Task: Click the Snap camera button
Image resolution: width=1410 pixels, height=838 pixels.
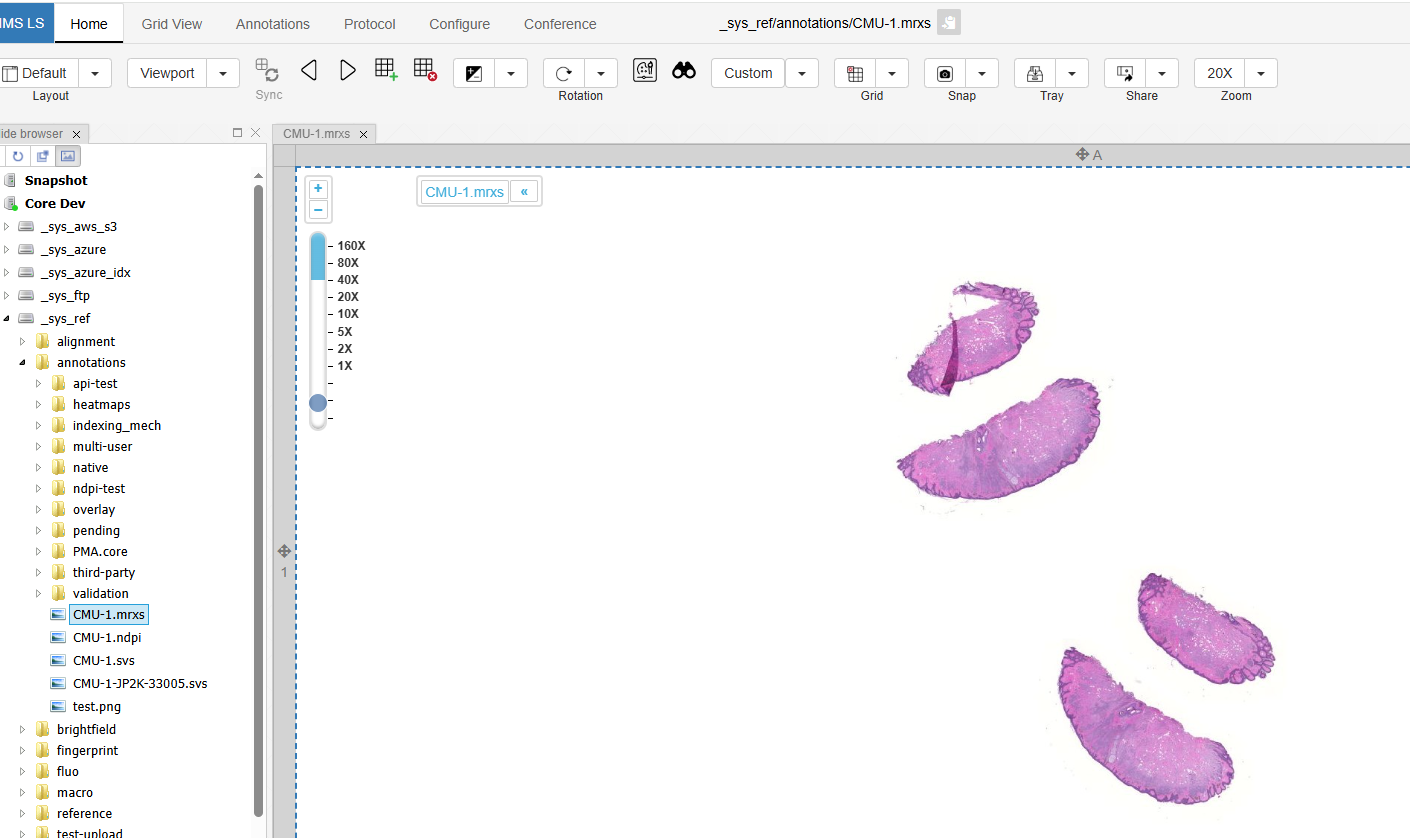Action: (945, 73)
